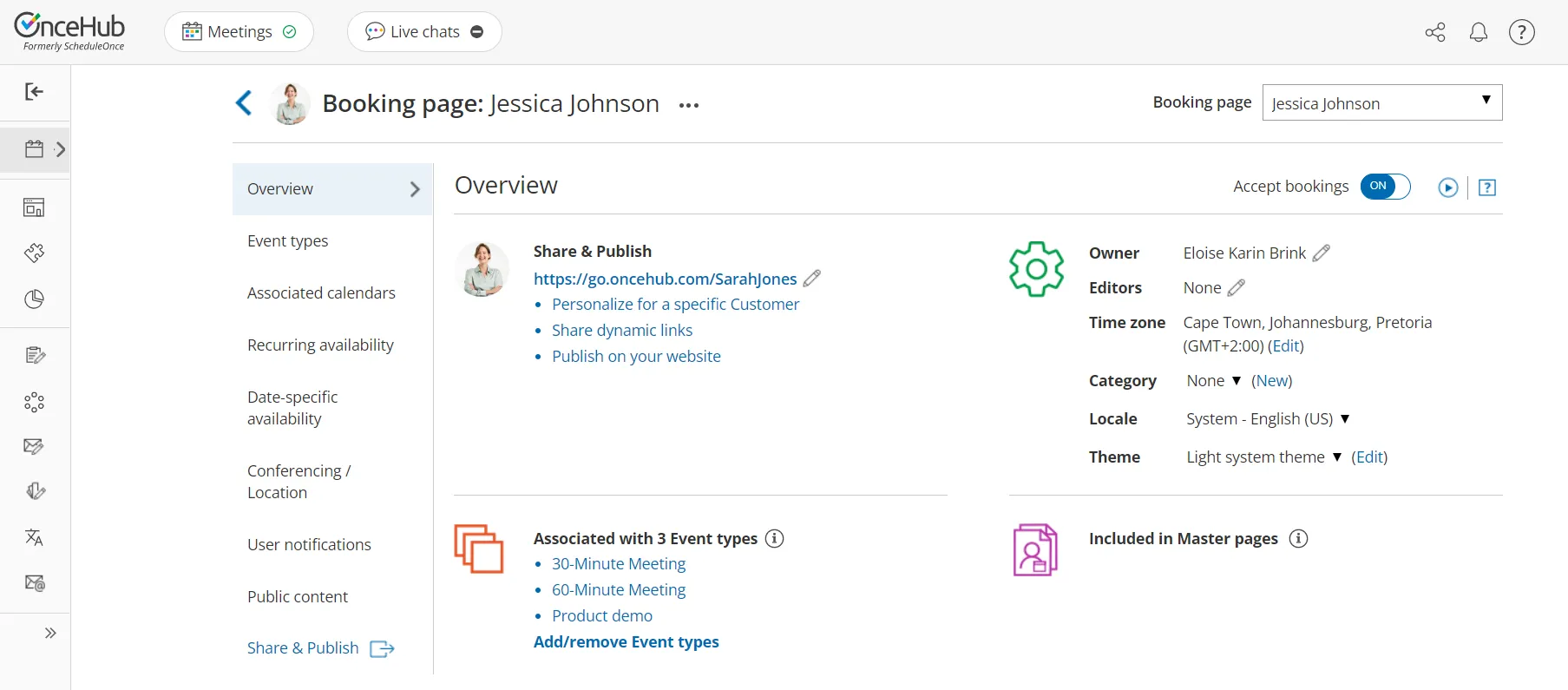Click Personalize for a specific Customer

(675, 305)
